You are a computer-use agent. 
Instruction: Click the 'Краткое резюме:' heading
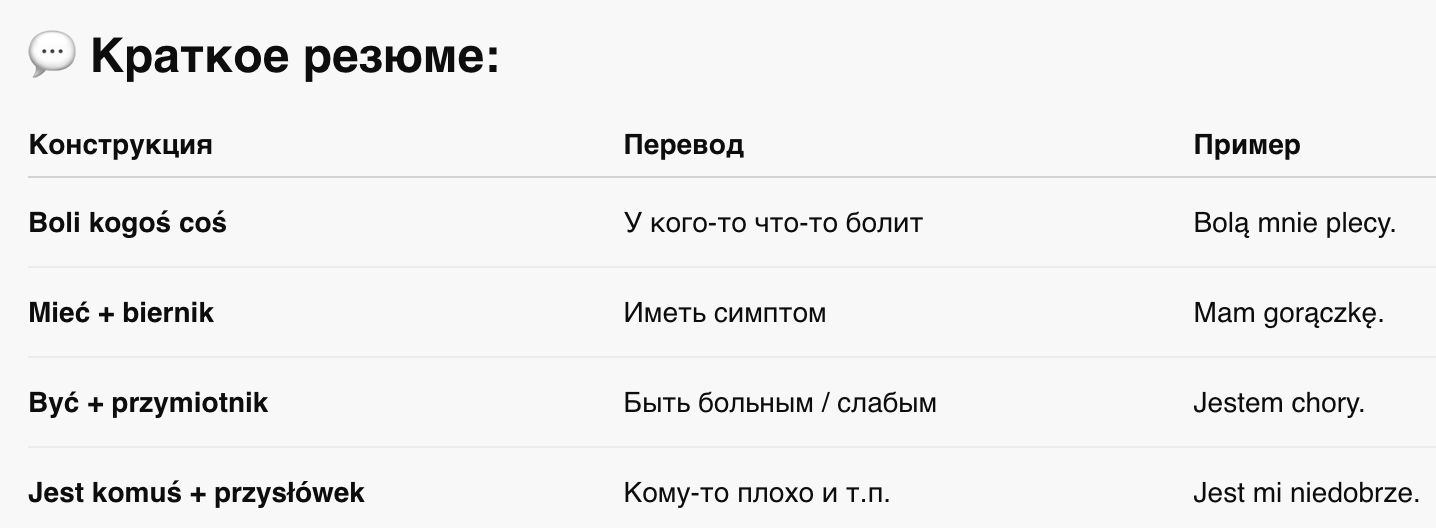point(295,58)
